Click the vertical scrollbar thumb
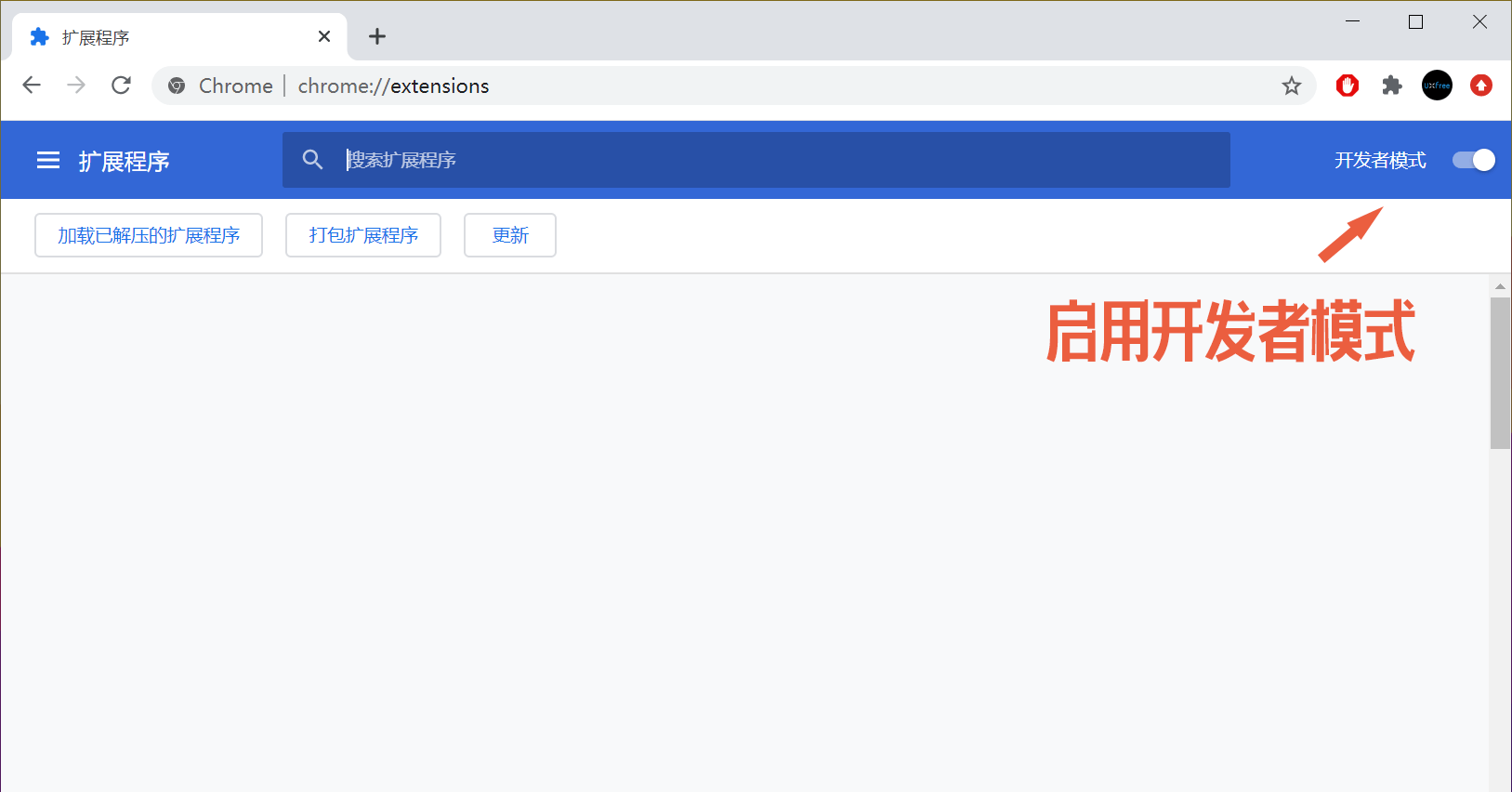This screenshot has width=1512, height=792. pyautogui.click(x=1500, y=374)
